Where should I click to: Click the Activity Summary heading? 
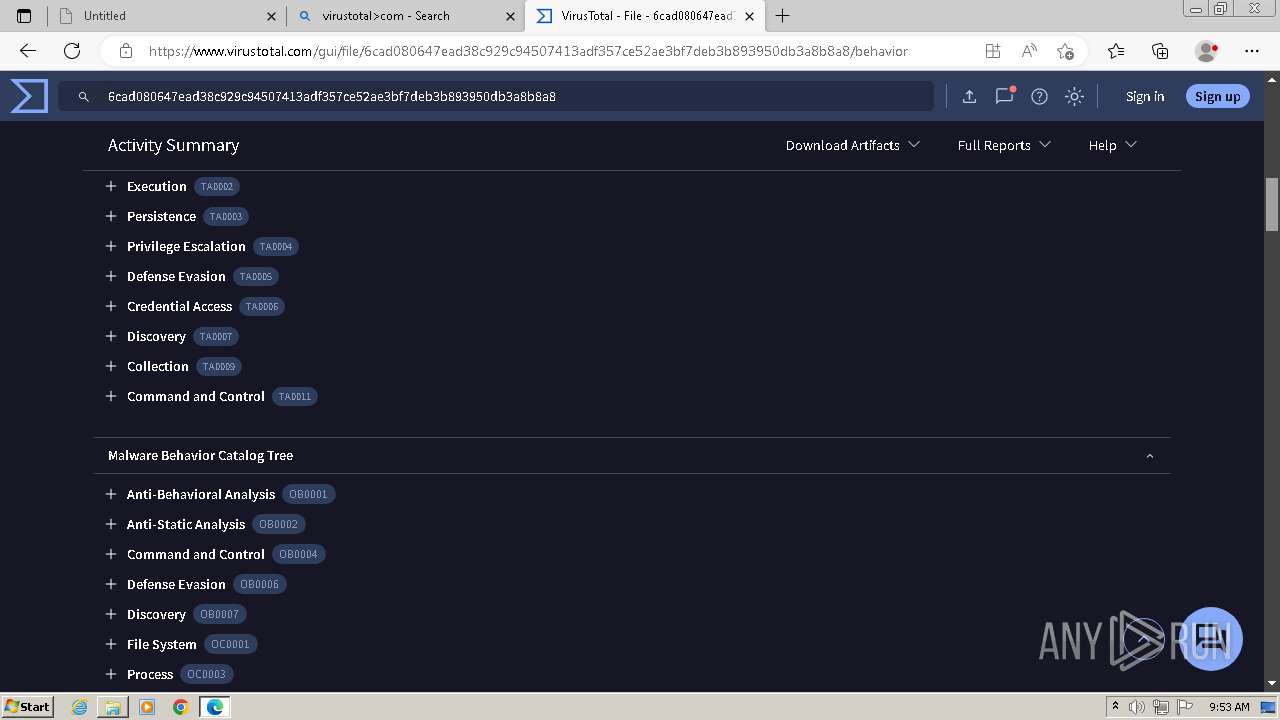173,145
